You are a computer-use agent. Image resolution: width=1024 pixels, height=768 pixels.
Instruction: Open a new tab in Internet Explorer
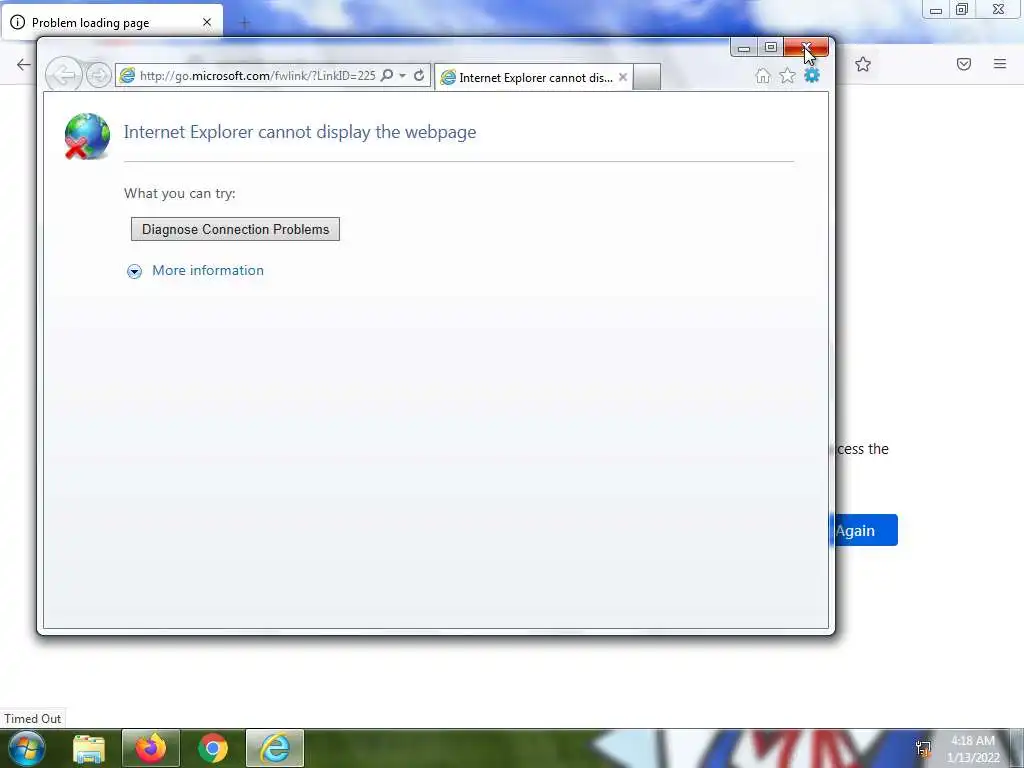pos(647,77)
